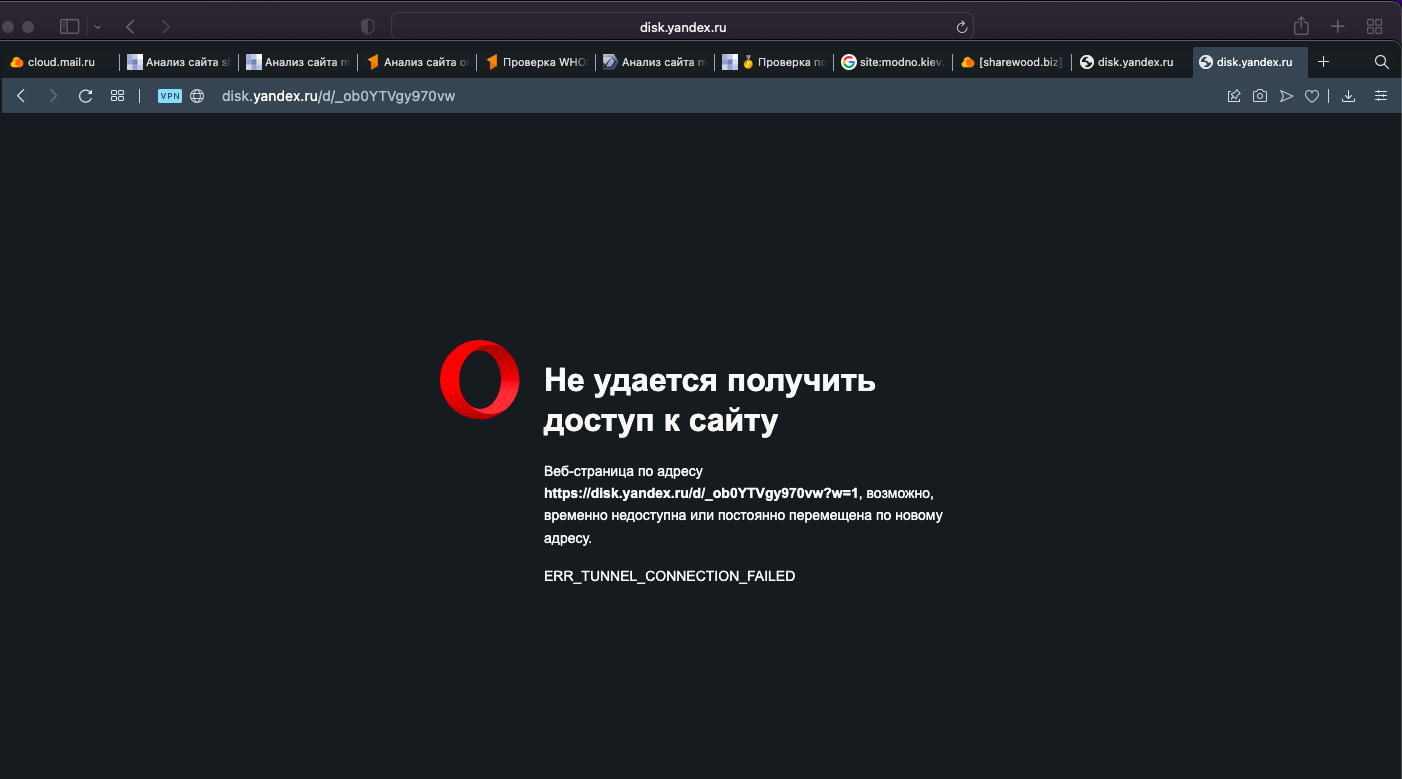Click the Opera URL disk.yandex.ru/d/_ob0YTVgy970vw
This screenshot has width=1402, height=779.
coord(338,96)
